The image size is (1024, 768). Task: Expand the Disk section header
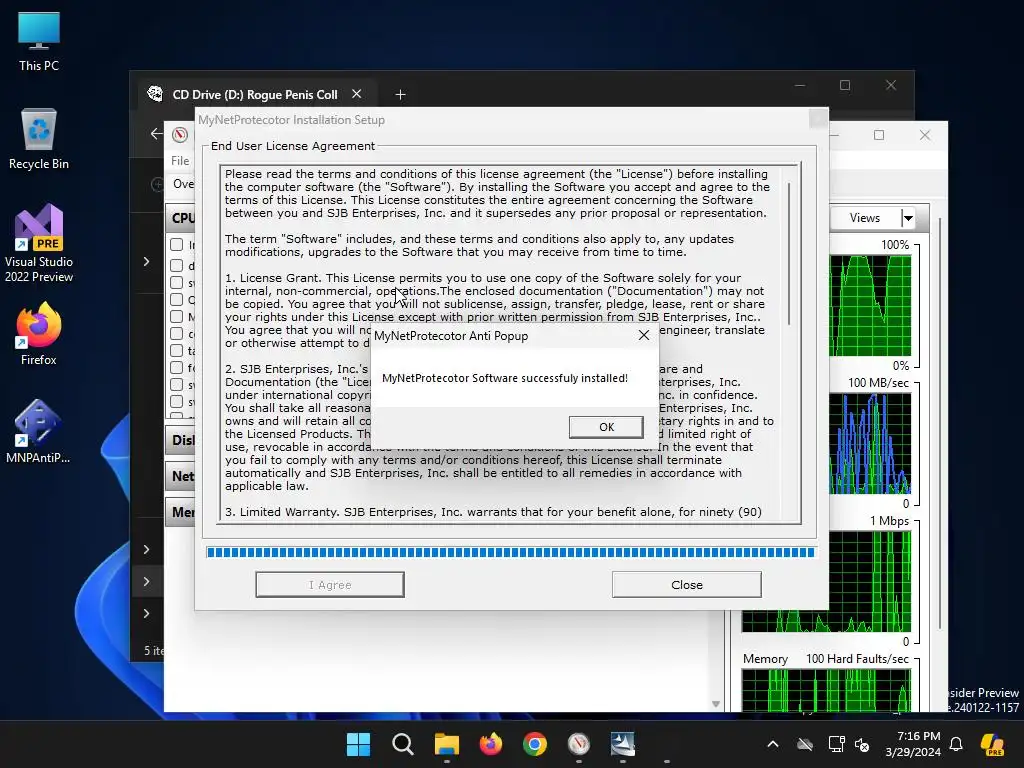click(x=182, y=440)
